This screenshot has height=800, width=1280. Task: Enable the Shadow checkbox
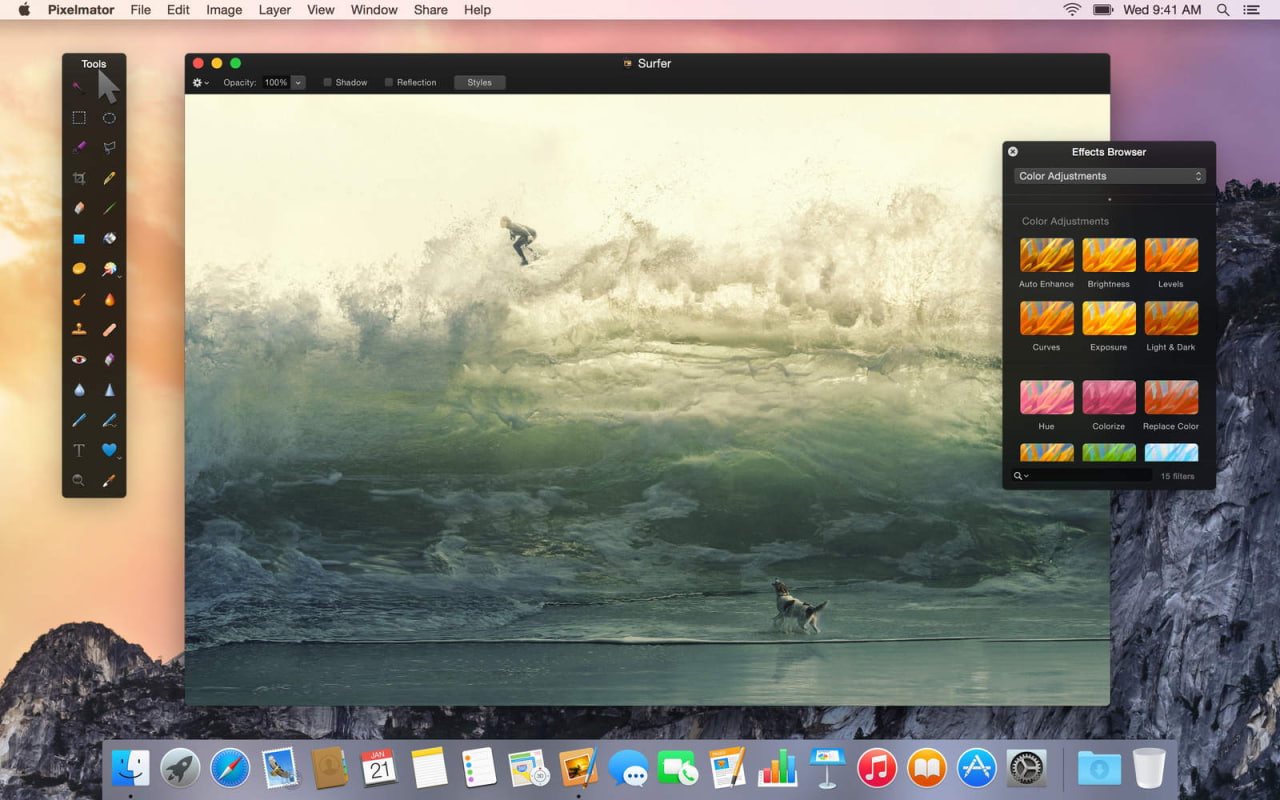[326, 82]
